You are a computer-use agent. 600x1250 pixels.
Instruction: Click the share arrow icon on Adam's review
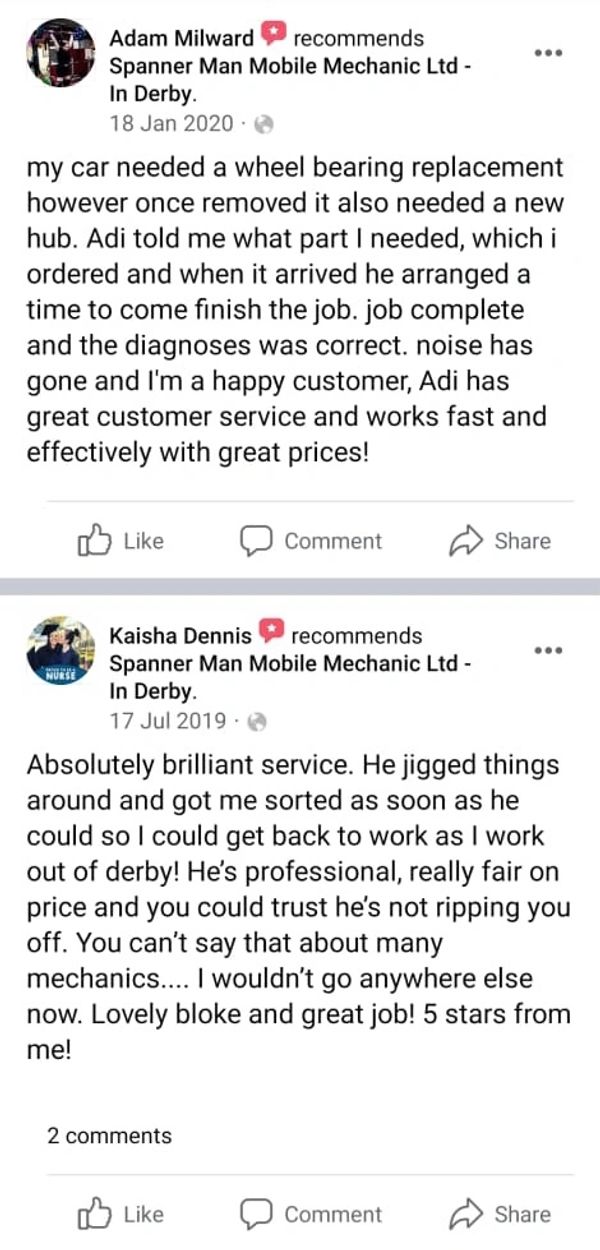pos(466,541)
